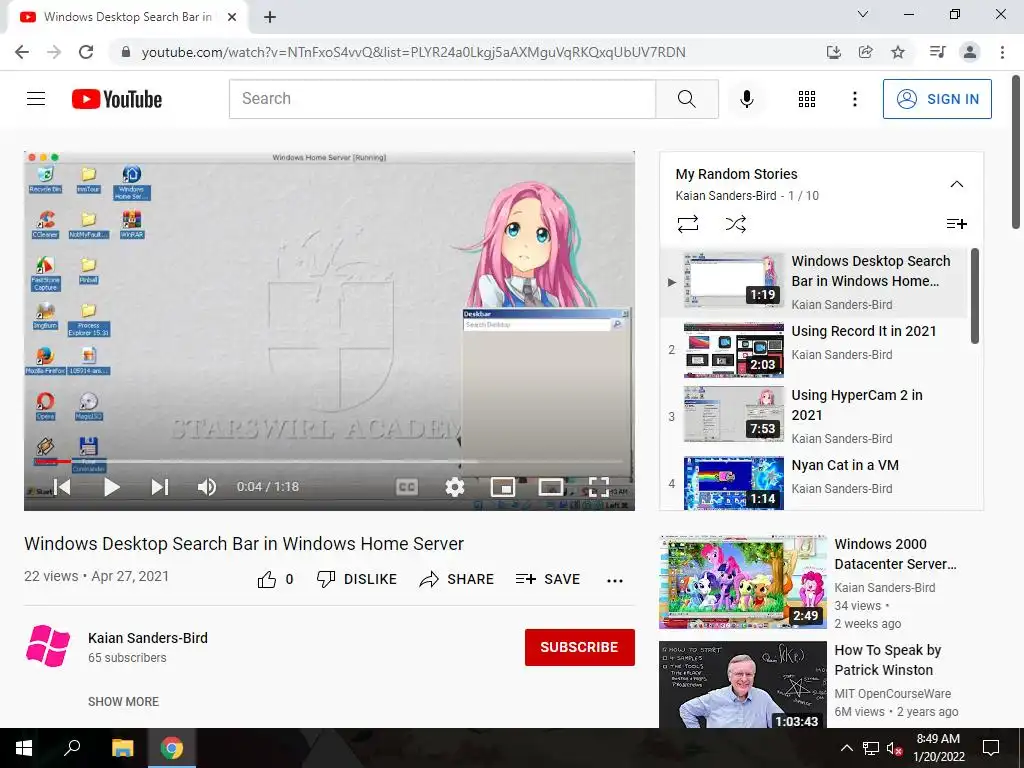Viewport: 1024px width, 768px height.
Task: Open the Kaian Sanders-Bird channel avatar
Action: (x=48, y=646)
